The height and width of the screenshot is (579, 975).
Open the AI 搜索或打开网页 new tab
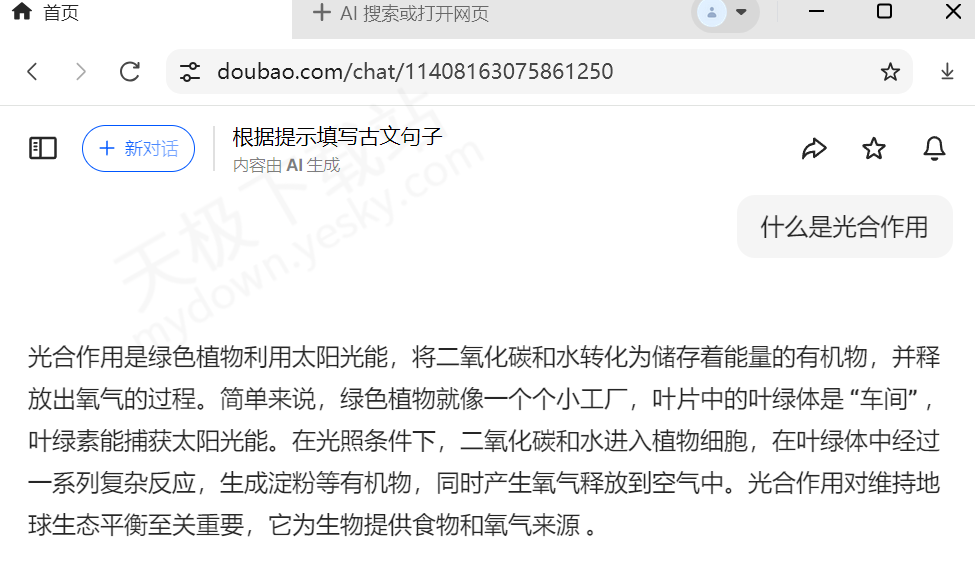coord(401,13)
